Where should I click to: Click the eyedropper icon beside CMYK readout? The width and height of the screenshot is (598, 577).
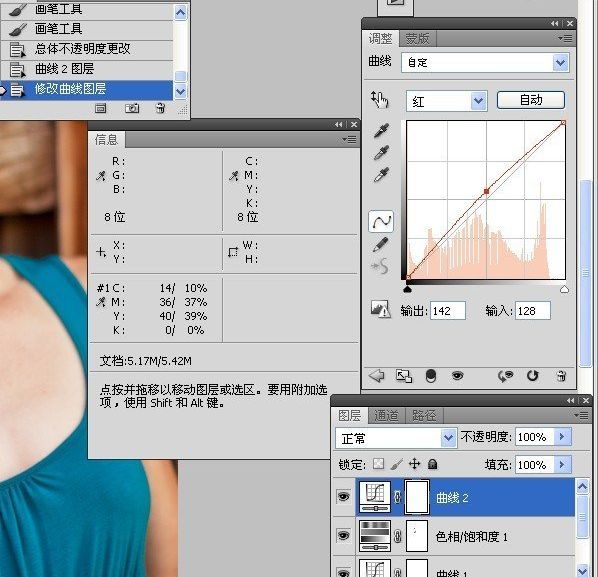[x=234, y=176]
